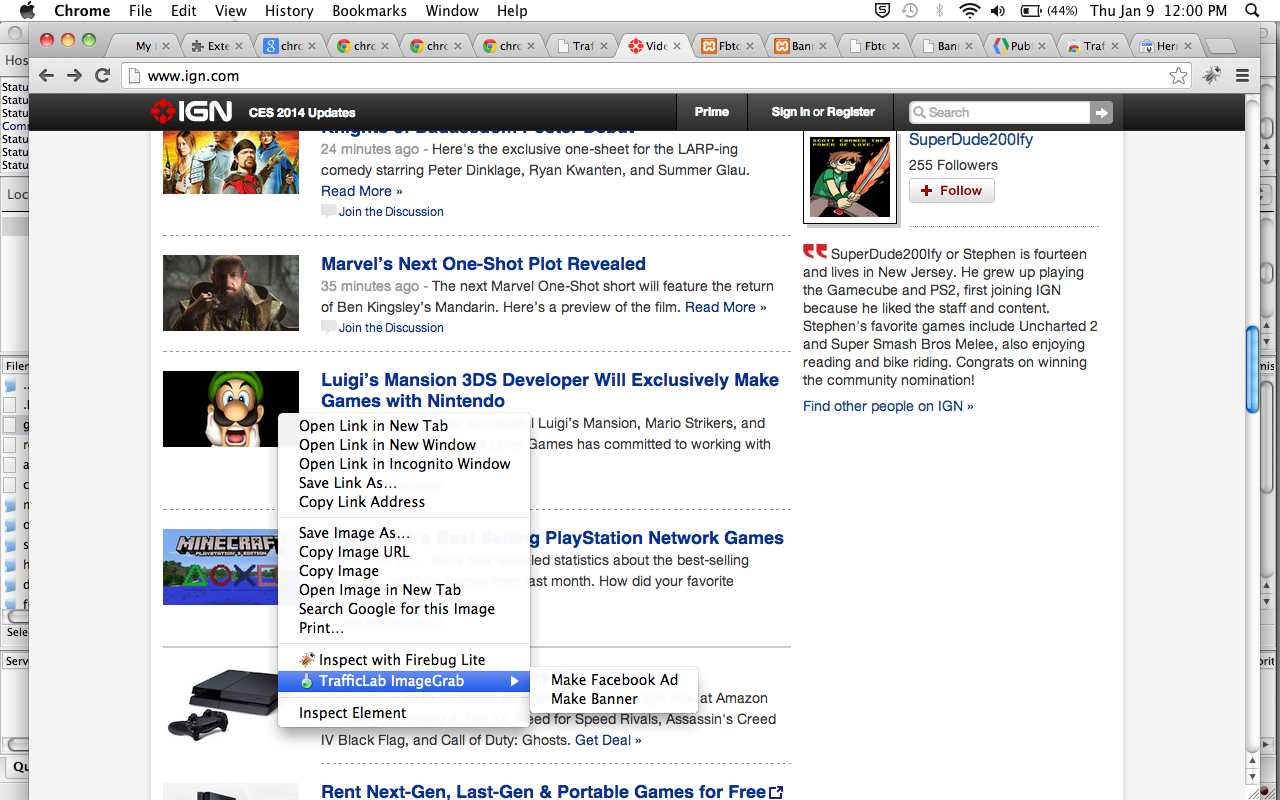Switch to the Traf tab with page icon
Screen dimensions: 1280x800
click(583, 46)
